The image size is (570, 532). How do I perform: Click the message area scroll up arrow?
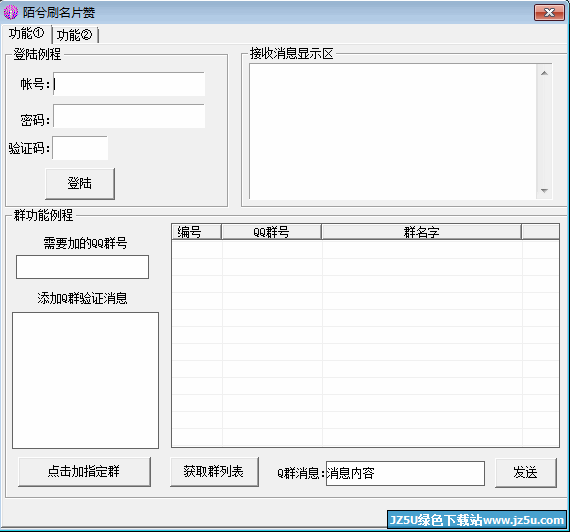544,73
